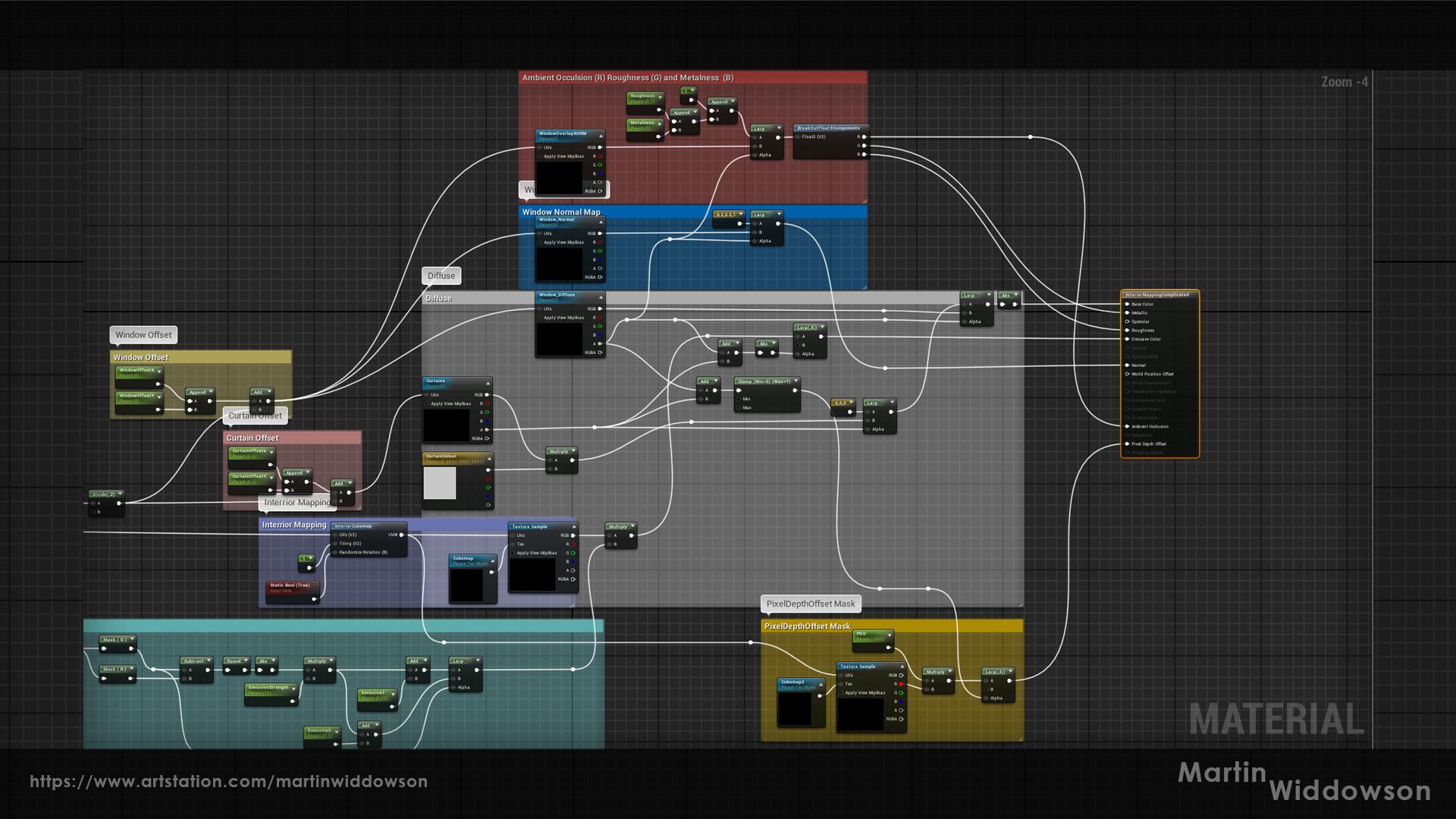This screenshot has width=1456, height=819.
Task: Select the Alpha output pin on the Curtains node
Action: [487, 430]
